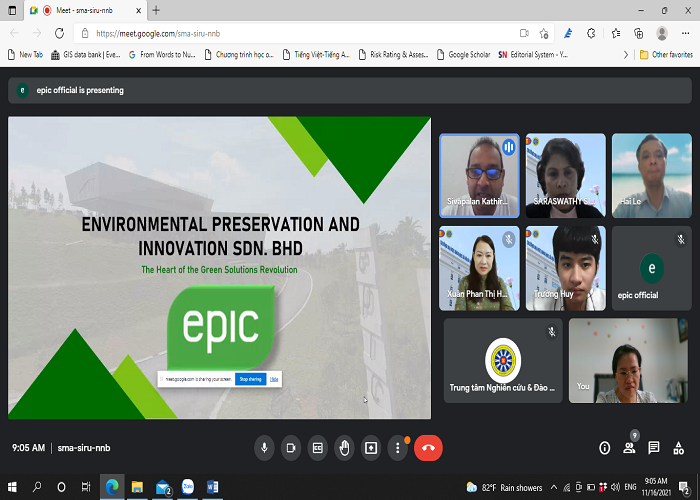Open the Other favorites folder
700x500 pixels.
(x=666, y=55)
